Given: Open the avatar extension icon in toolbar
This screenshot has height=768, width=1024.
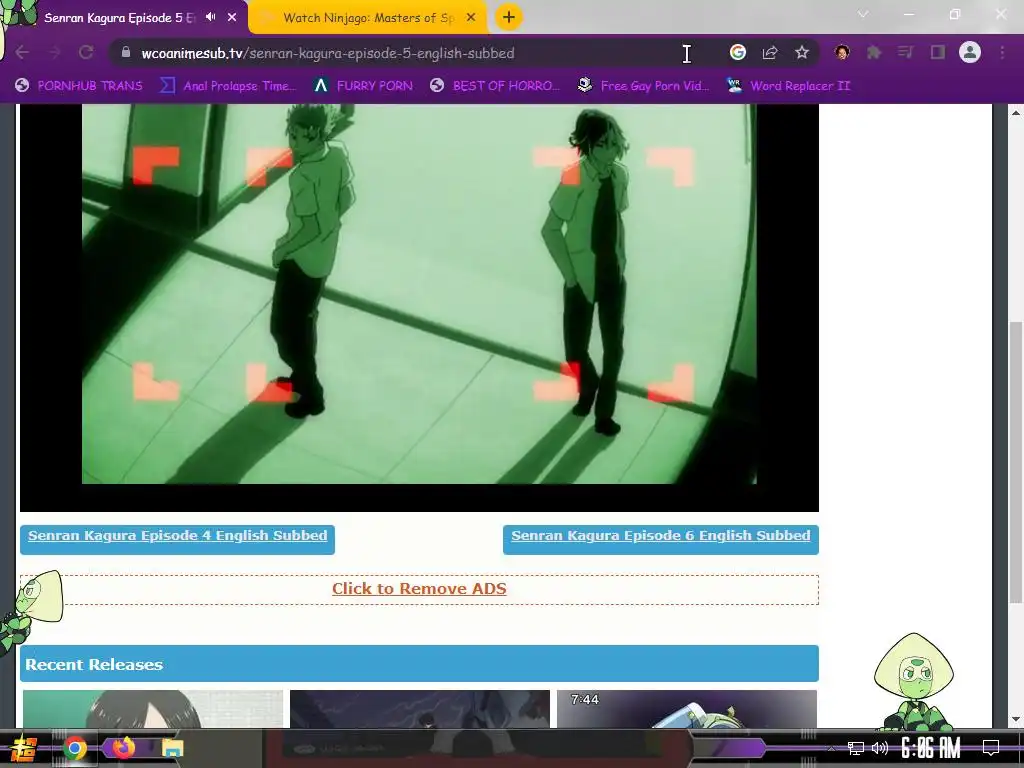Looking at the screenshot, I should point(842,52).
